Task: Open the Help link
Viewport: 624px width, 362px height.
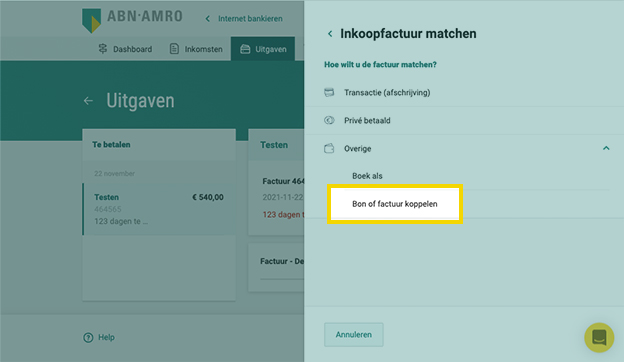Action: [106, 337]
